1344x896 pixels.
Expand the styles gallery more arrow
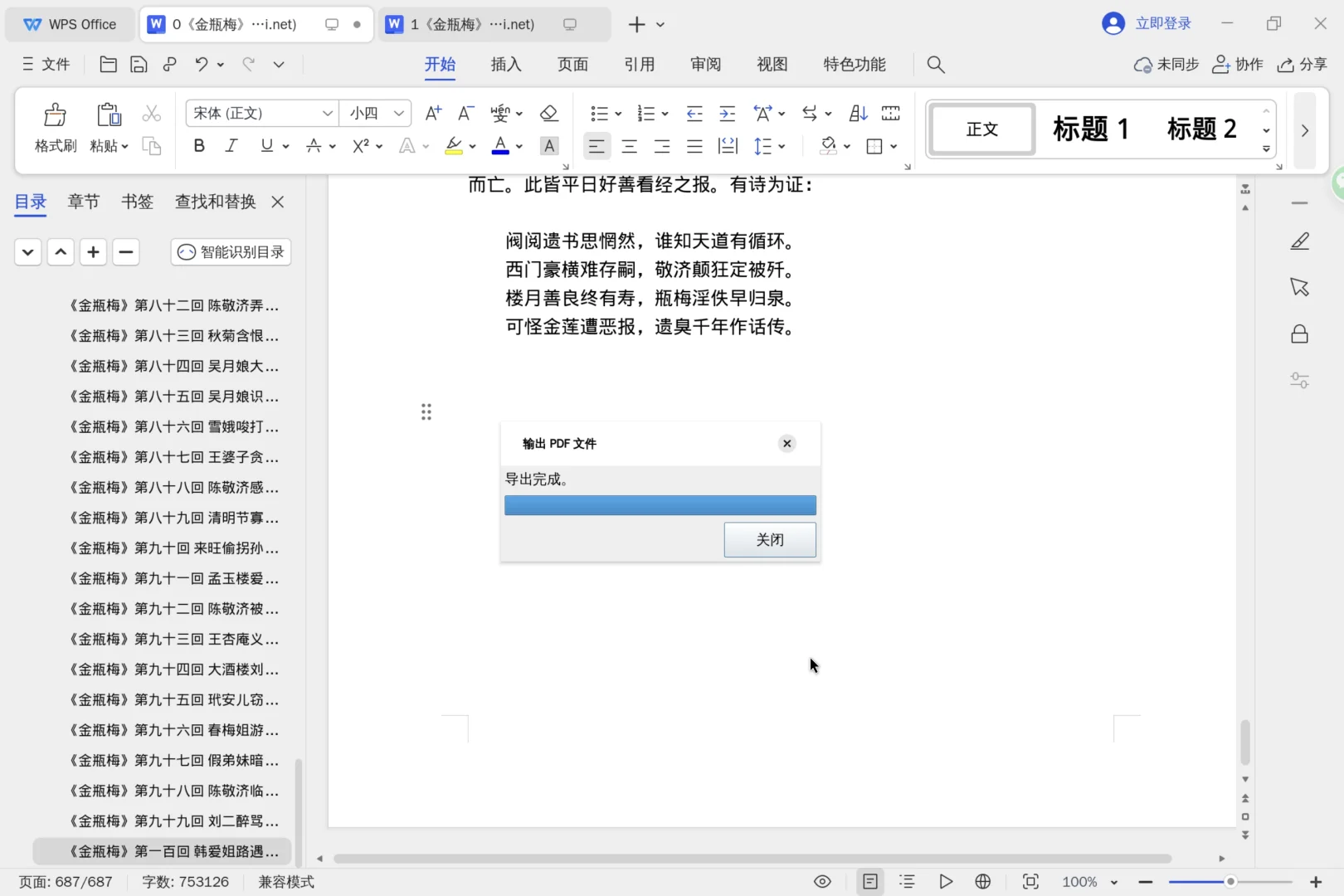[1266, 149]
